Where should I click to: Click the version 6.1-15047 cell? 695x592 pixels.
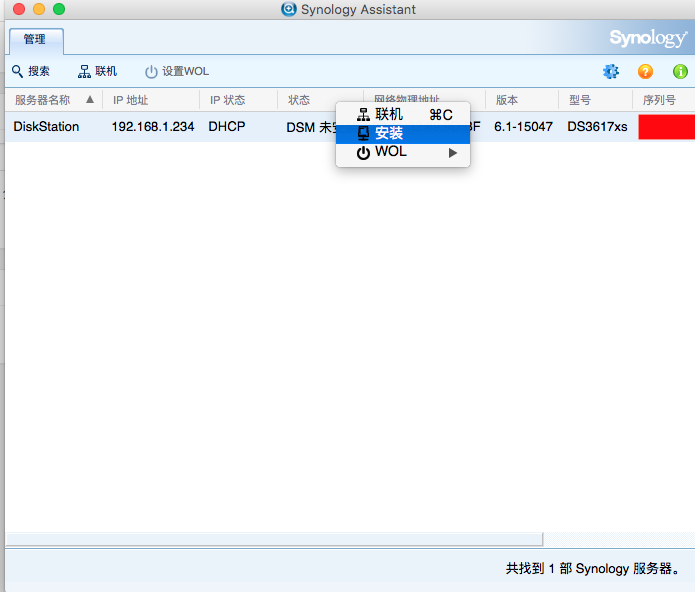523,127
